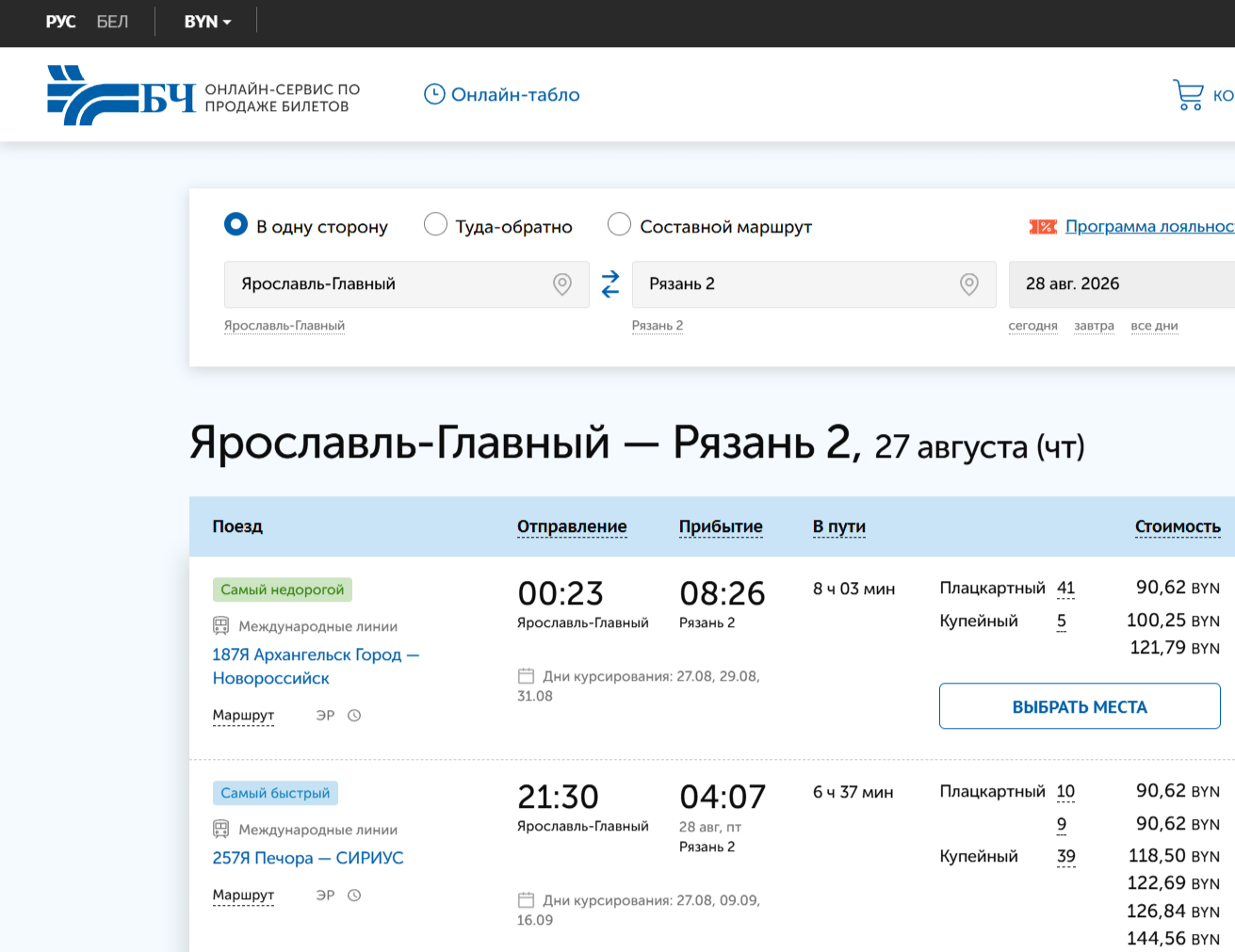Swap departure and arrival stations arrows

coord(610,284)
